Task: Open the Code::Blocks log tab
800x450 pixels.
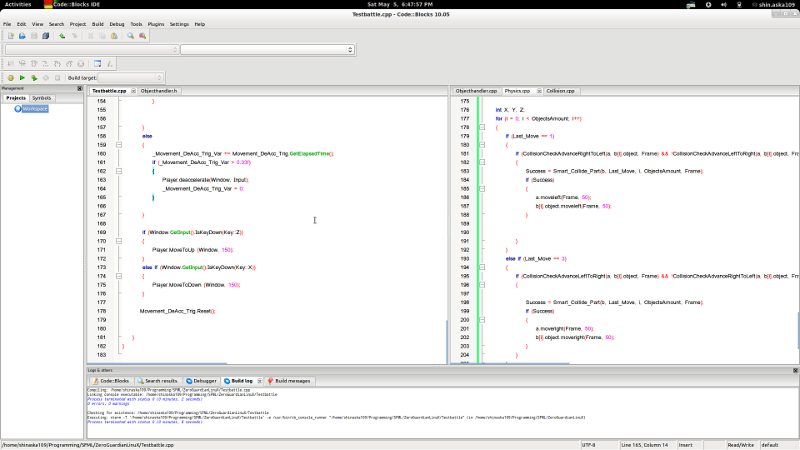Action: pos(111,381)
